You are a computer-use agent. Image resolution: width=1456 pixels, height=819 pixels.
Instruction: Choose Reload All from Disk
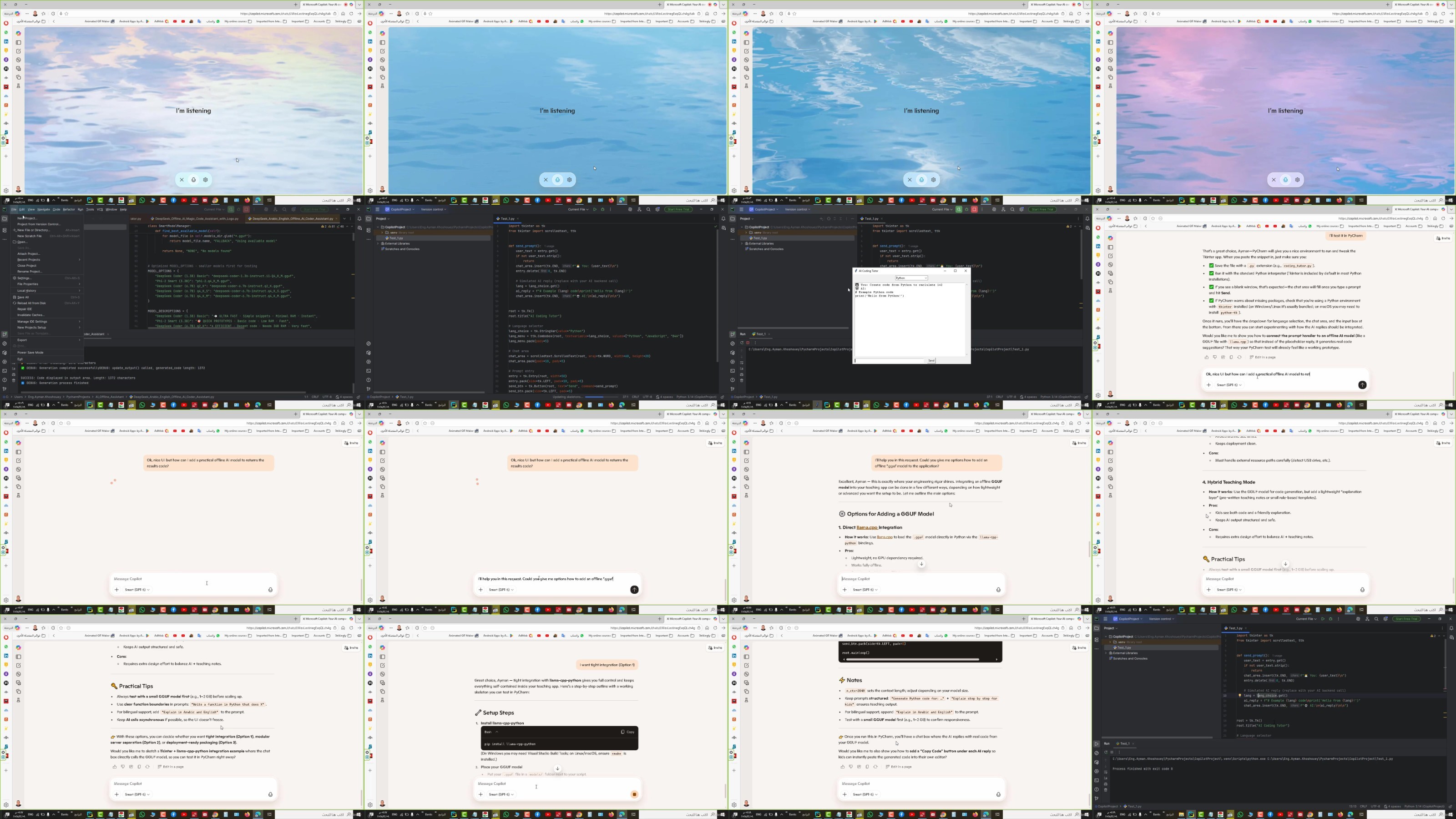click(32, 303)
